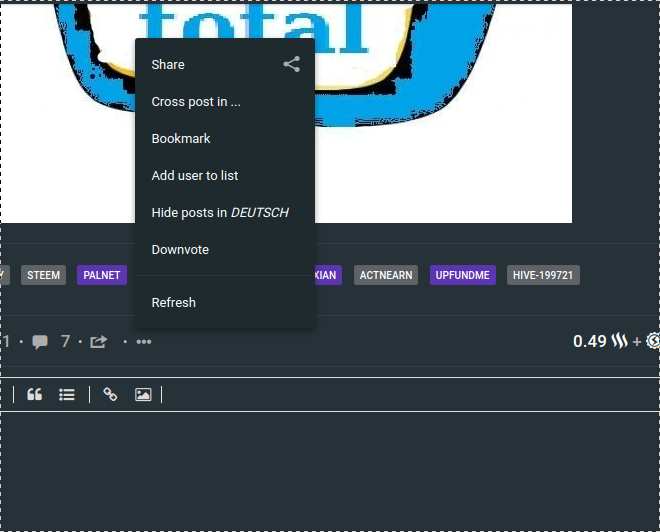
Task: Insert a blockquote with the quote icon
Action: pos(35,394)
